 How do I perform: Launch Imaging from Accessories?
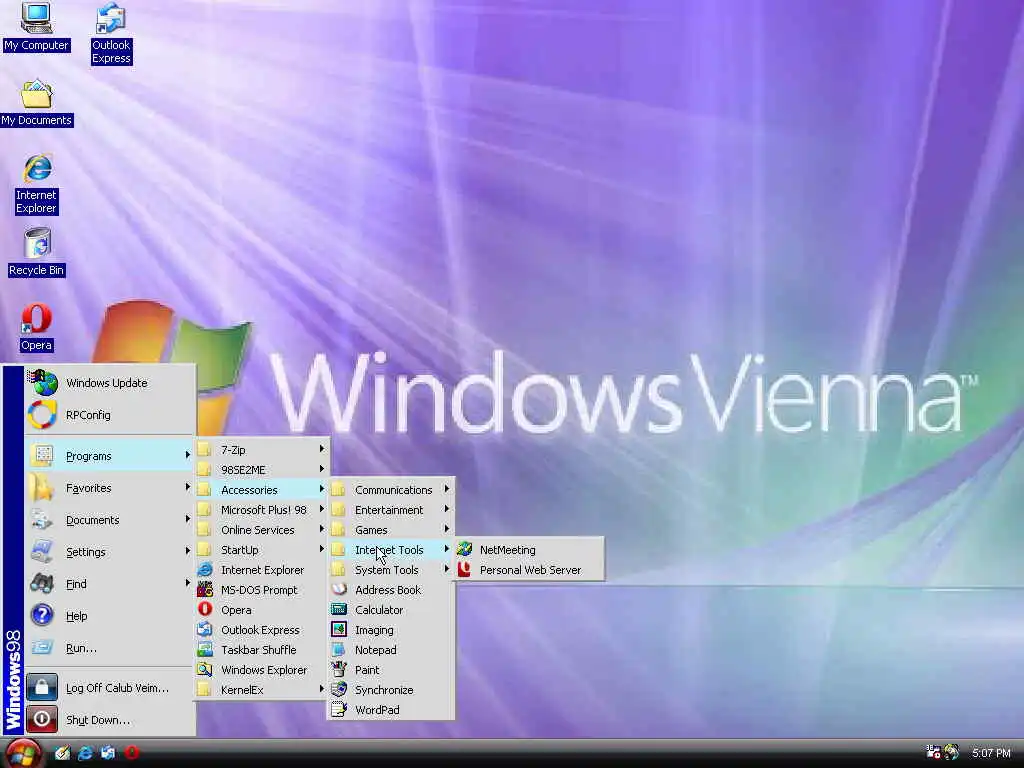(391, 630)
